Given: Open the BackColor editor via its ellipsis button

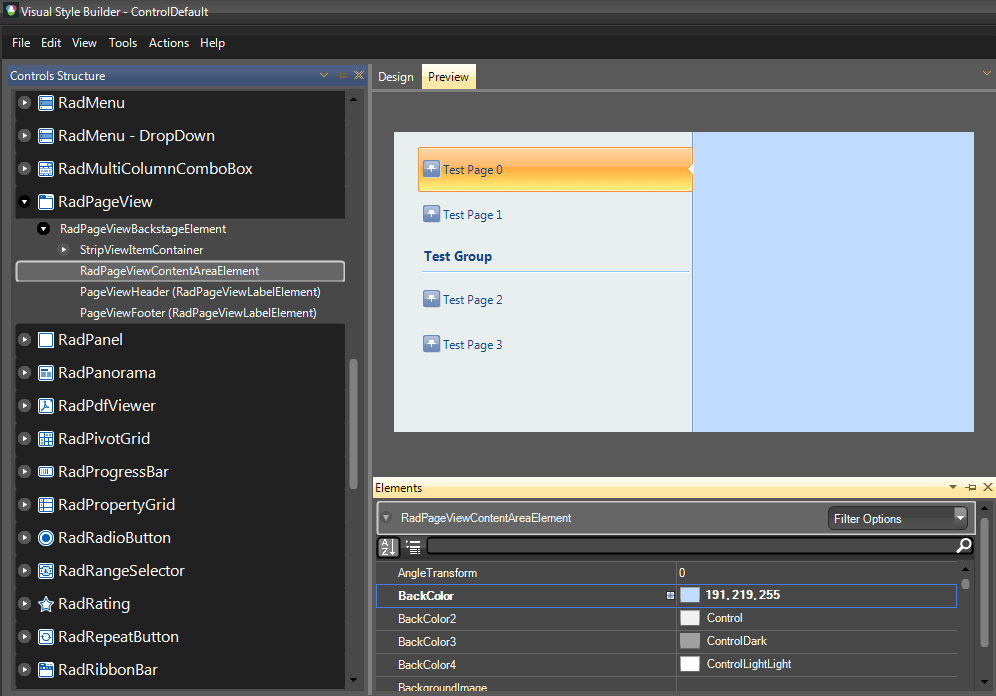Looking at the screenshot, I should coord(670,594).
